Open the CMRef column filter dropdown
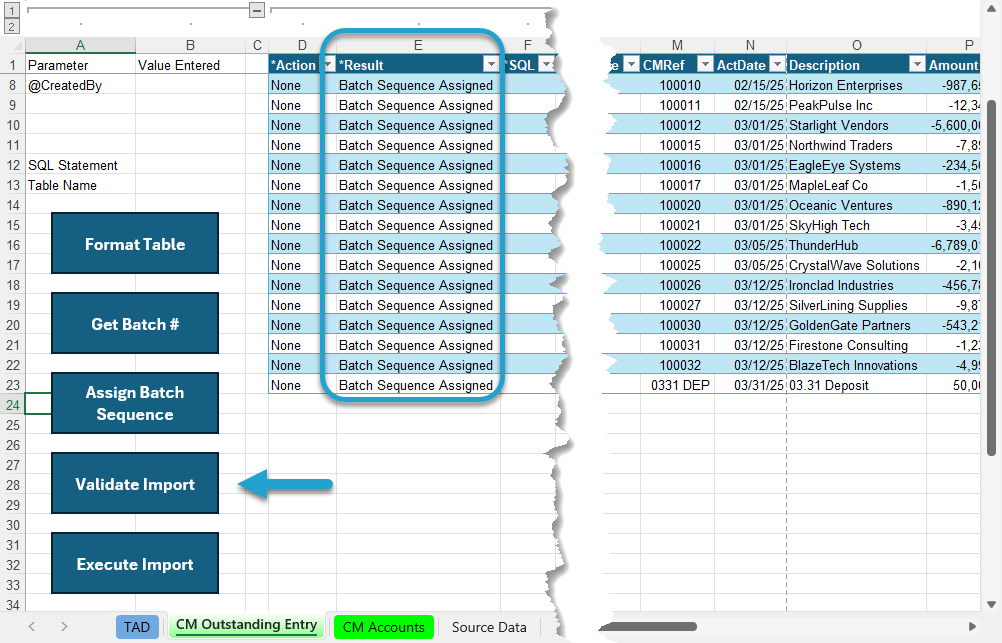The width and height of the screenshot is (1002, 643). 705,65
